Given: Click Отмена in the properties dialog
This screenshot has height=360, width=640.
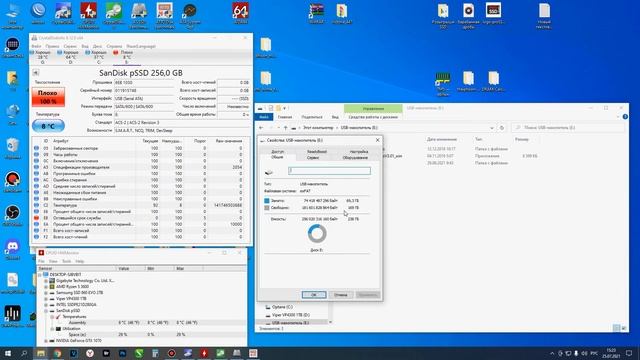Looking at the screenshot, I should [340, 295].
